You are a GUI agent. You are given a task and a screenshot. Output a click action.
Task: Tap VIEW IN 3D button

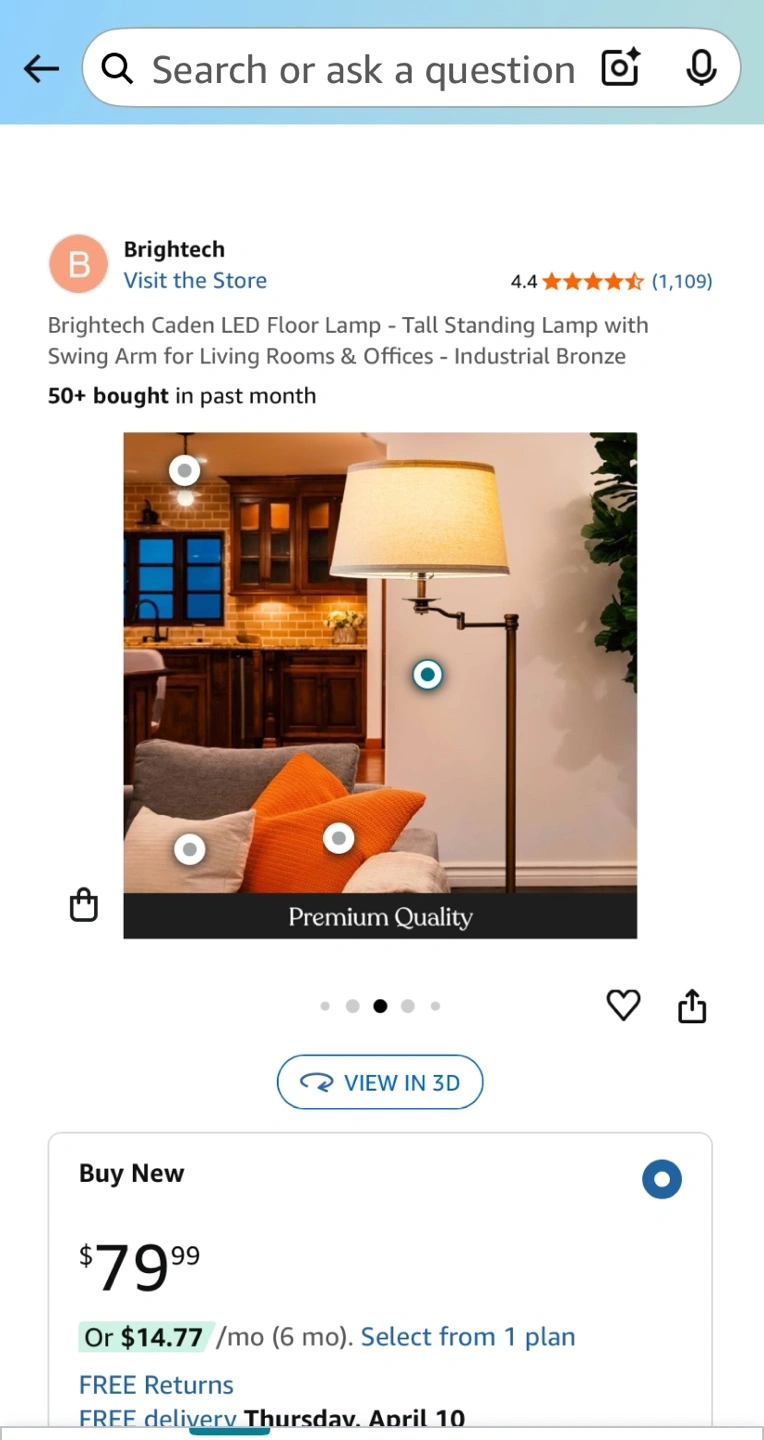click(x=380, y=1082)
